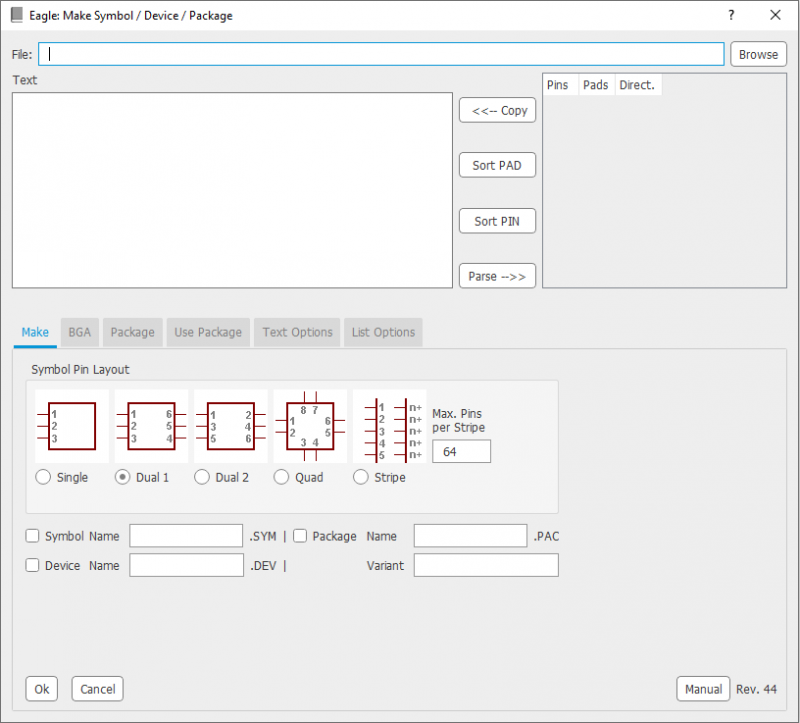Select the Stripe radio button
The width and height of the screenshot is (800, 723).
(361, 478)
